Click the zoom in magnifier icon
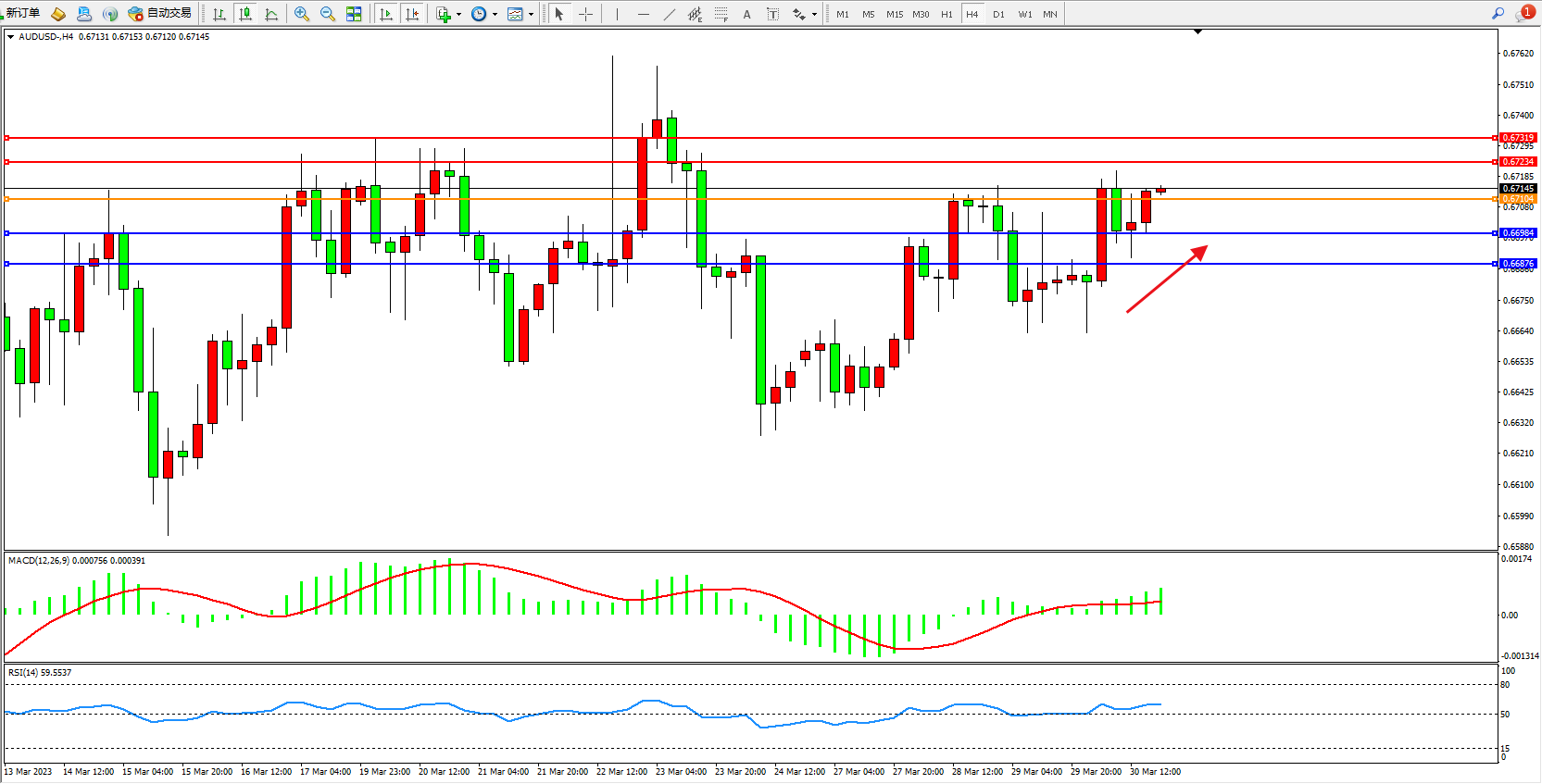This screenshot has height=784, width=1542. pos(301,14)
